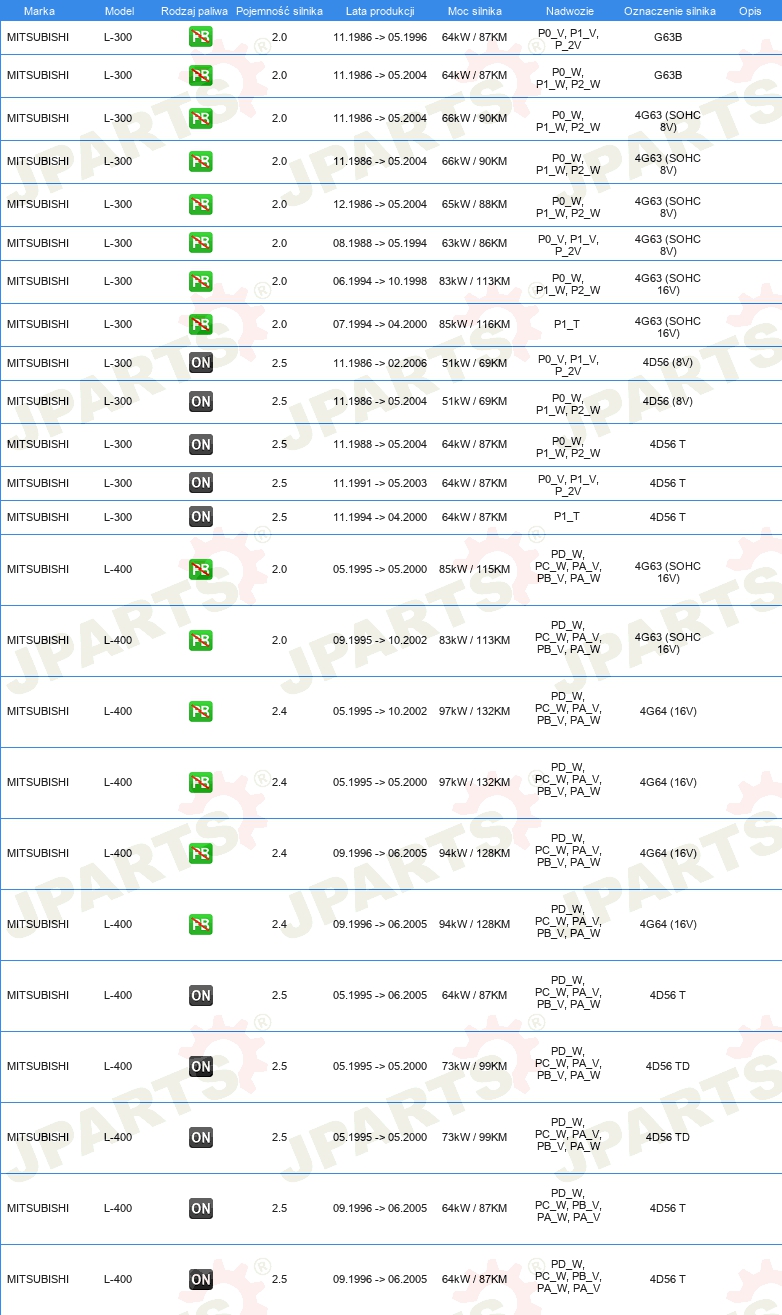Click the power cell 85kW / 115KM
This screenshot has width=782, height=1315.
pyautogui.click(x=474, y=569)
